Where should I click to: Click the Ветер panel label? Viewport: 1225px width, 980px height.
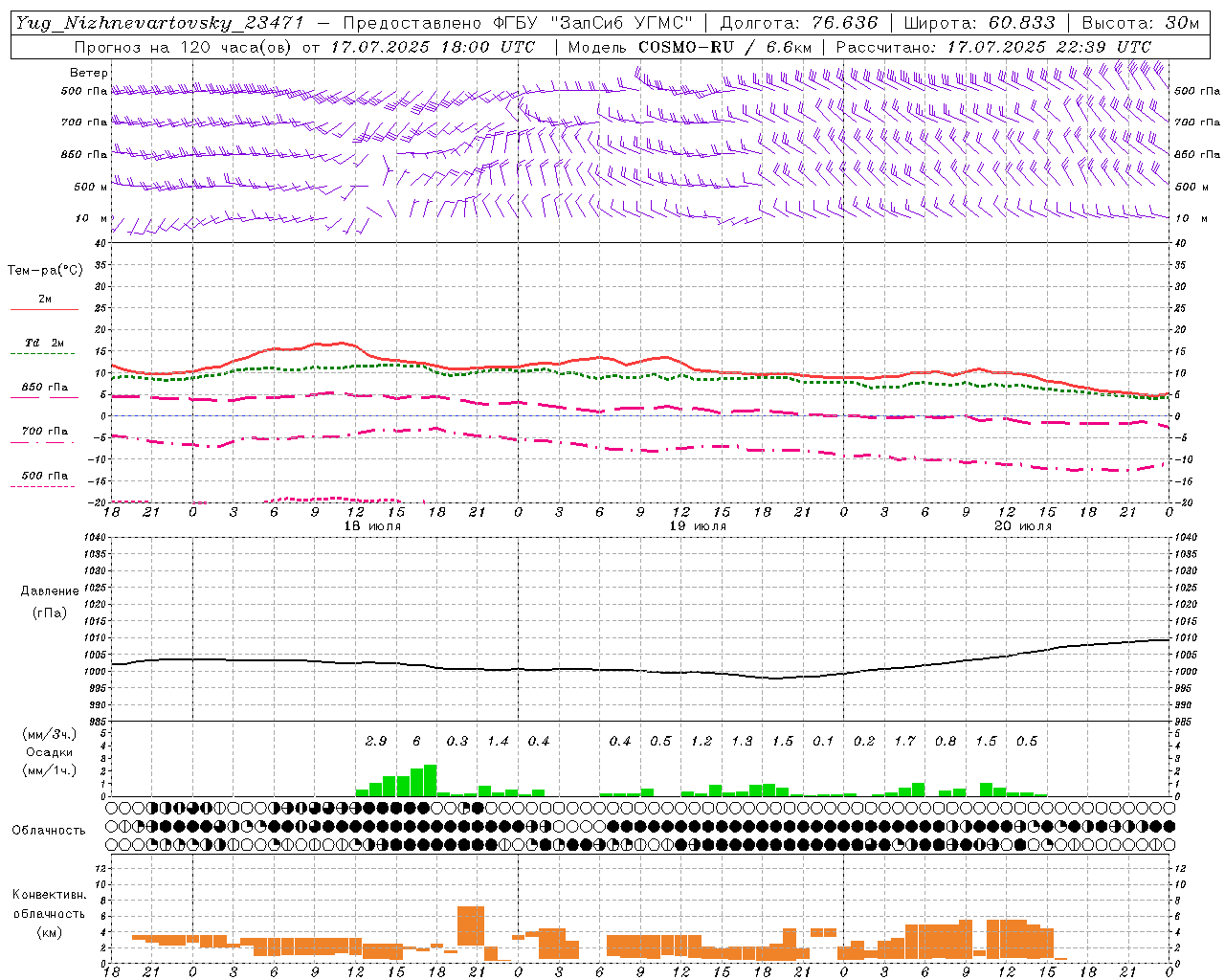89,73
